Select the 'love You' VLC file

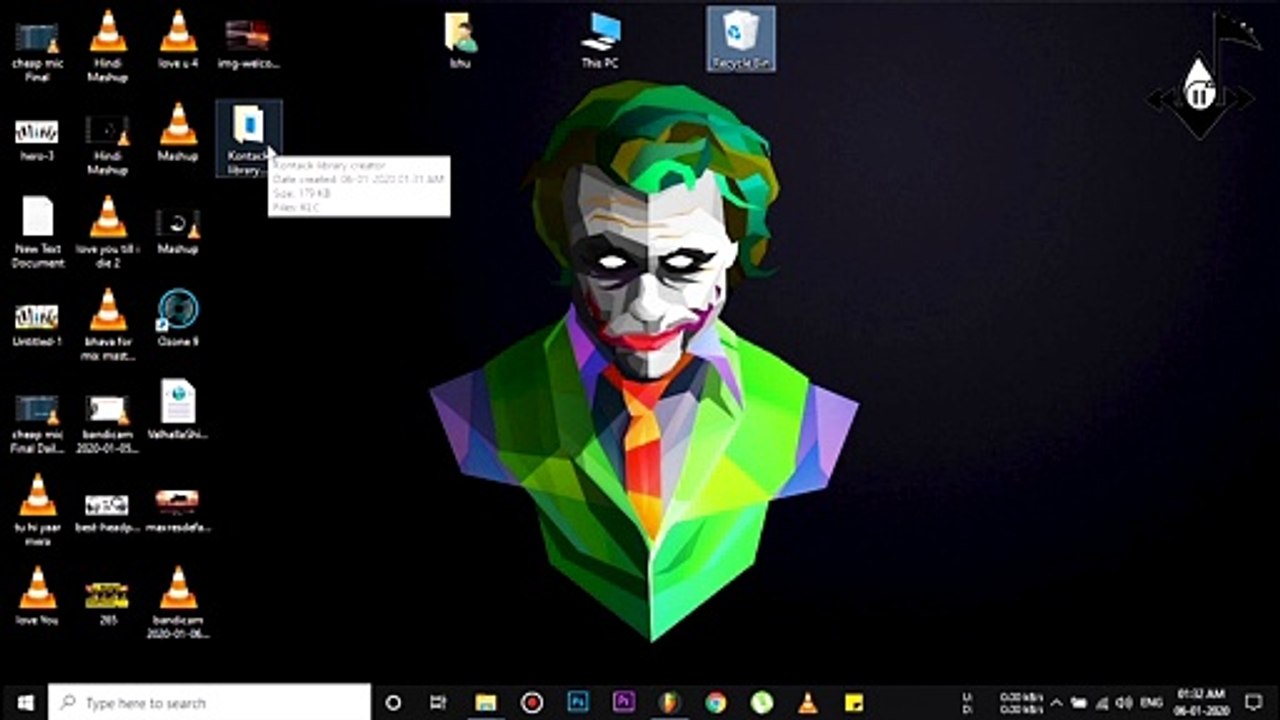tap(37, 596)
